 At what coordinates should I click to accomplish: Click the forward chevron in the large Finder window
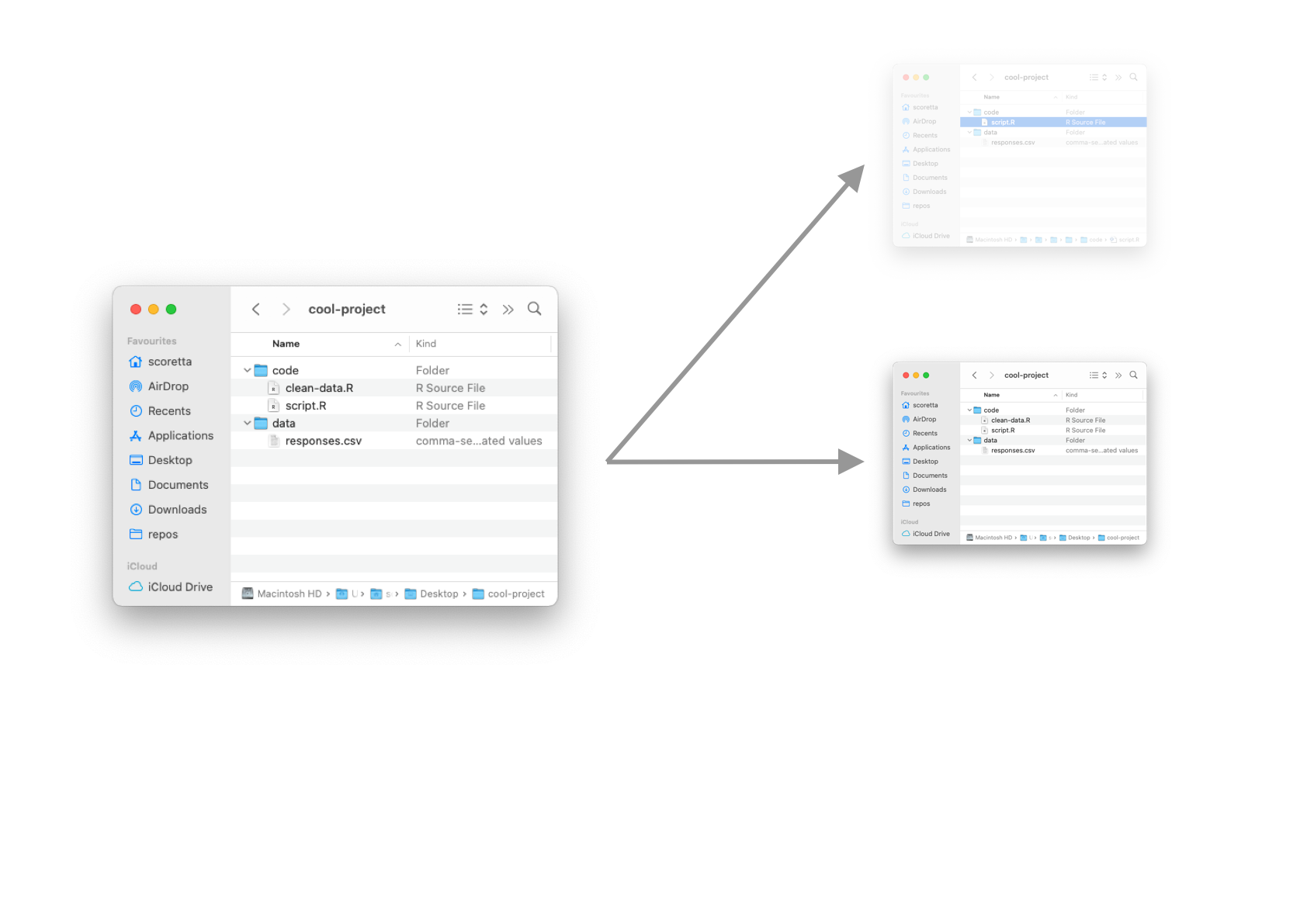[x=286, y=310]
